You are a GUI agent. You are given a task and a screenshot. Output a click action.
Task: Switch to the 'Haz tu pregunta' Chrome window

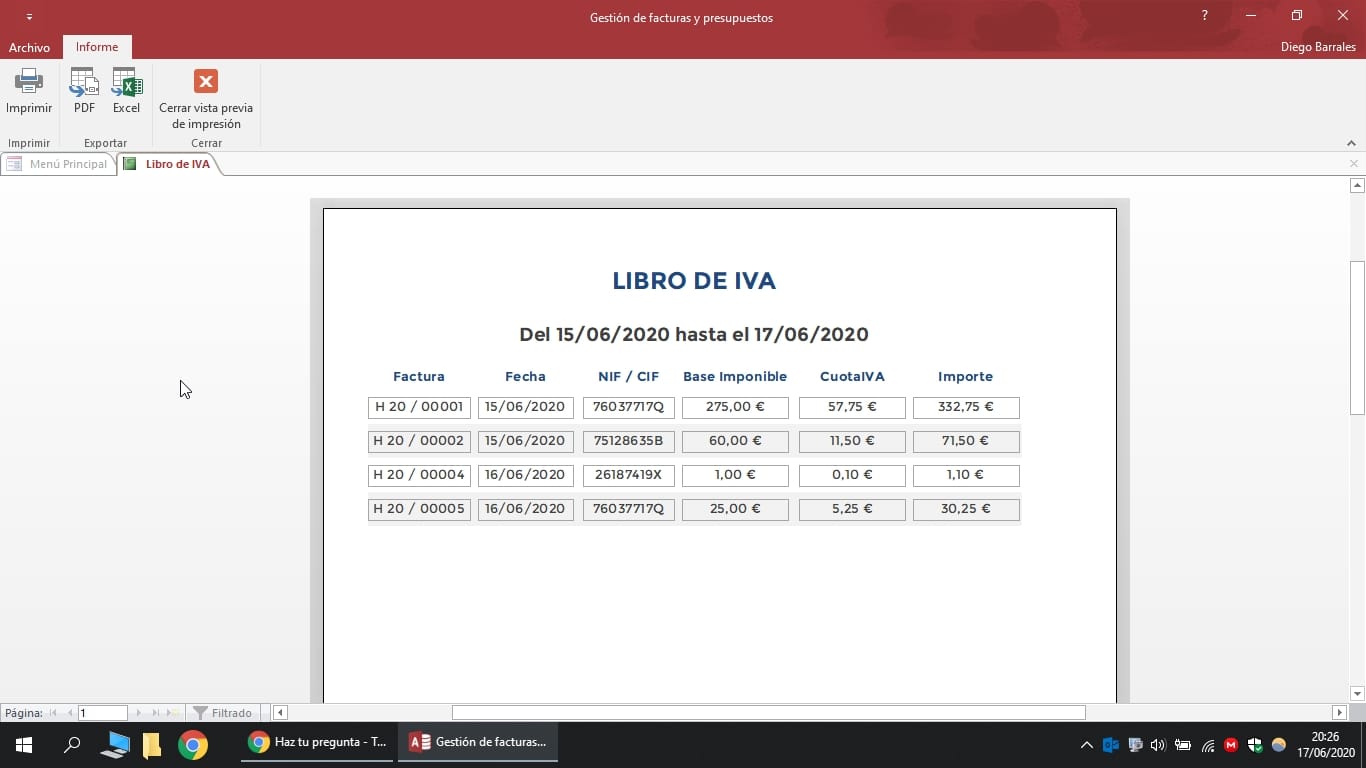point(318,743)
